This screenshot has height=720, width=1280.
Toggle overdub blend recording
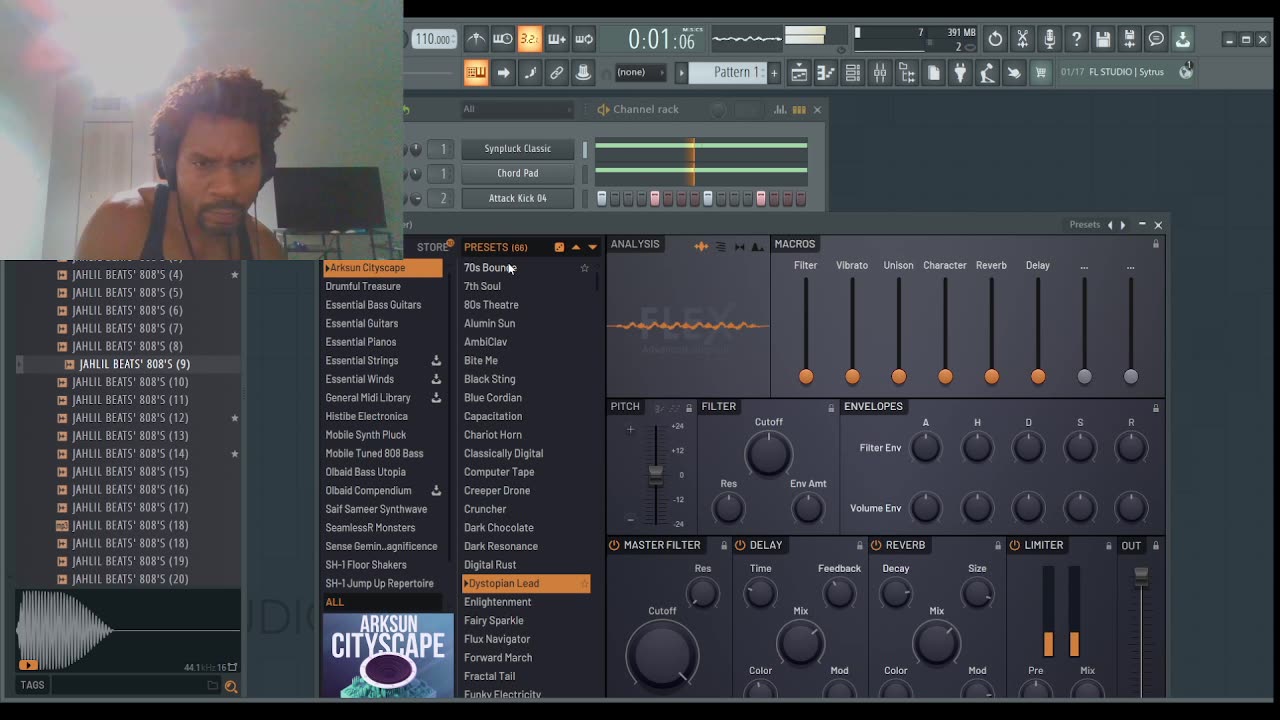[557, 39]
